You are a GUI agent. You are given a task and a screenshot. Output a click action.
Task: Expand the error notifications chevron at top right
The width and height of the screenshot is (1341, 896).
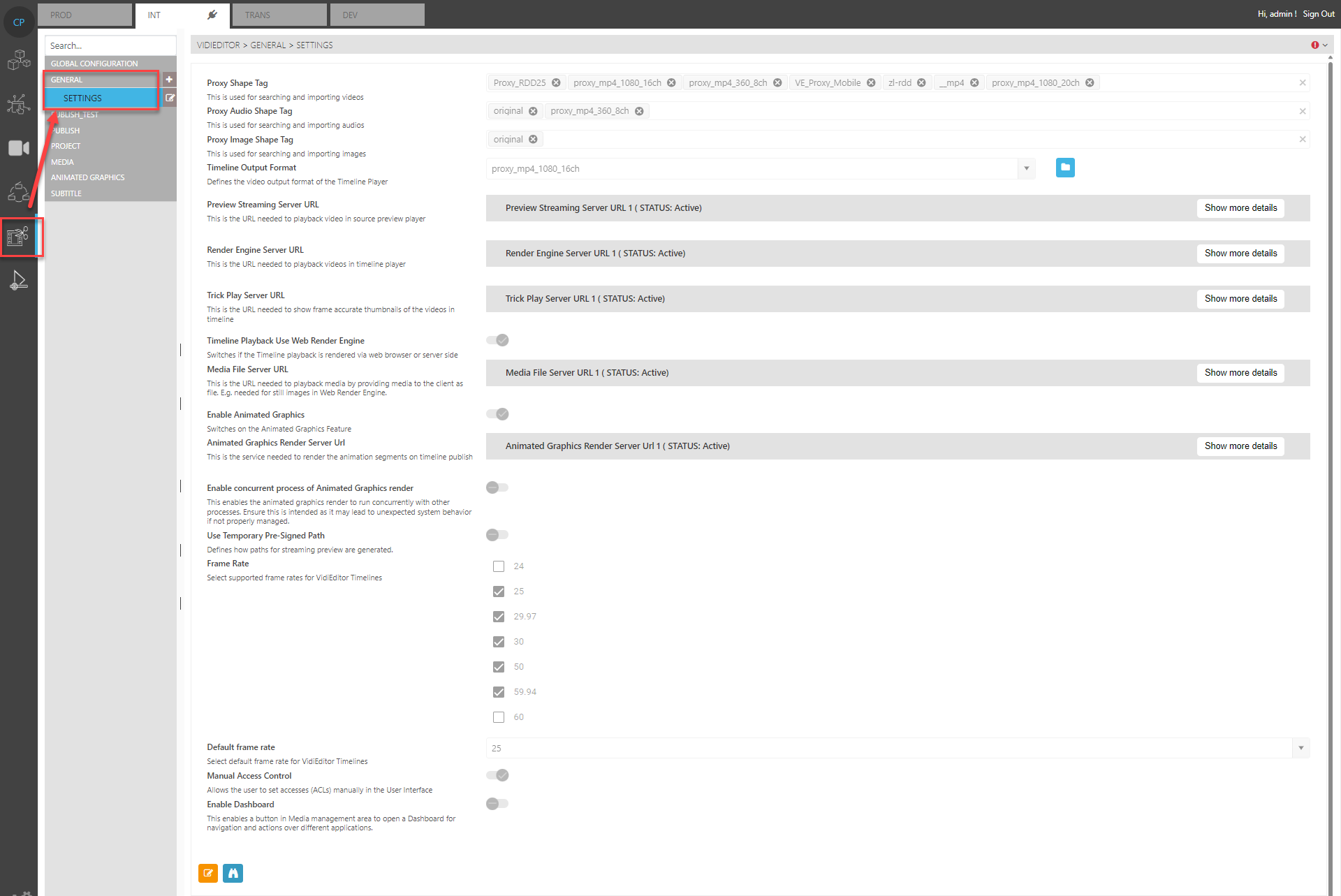coord(1326,45)
